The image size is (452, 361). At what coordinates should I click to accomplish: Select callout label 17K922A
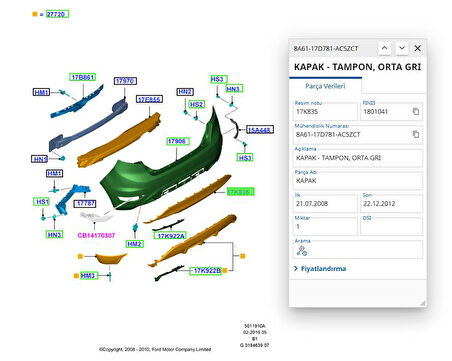[170, 236]
